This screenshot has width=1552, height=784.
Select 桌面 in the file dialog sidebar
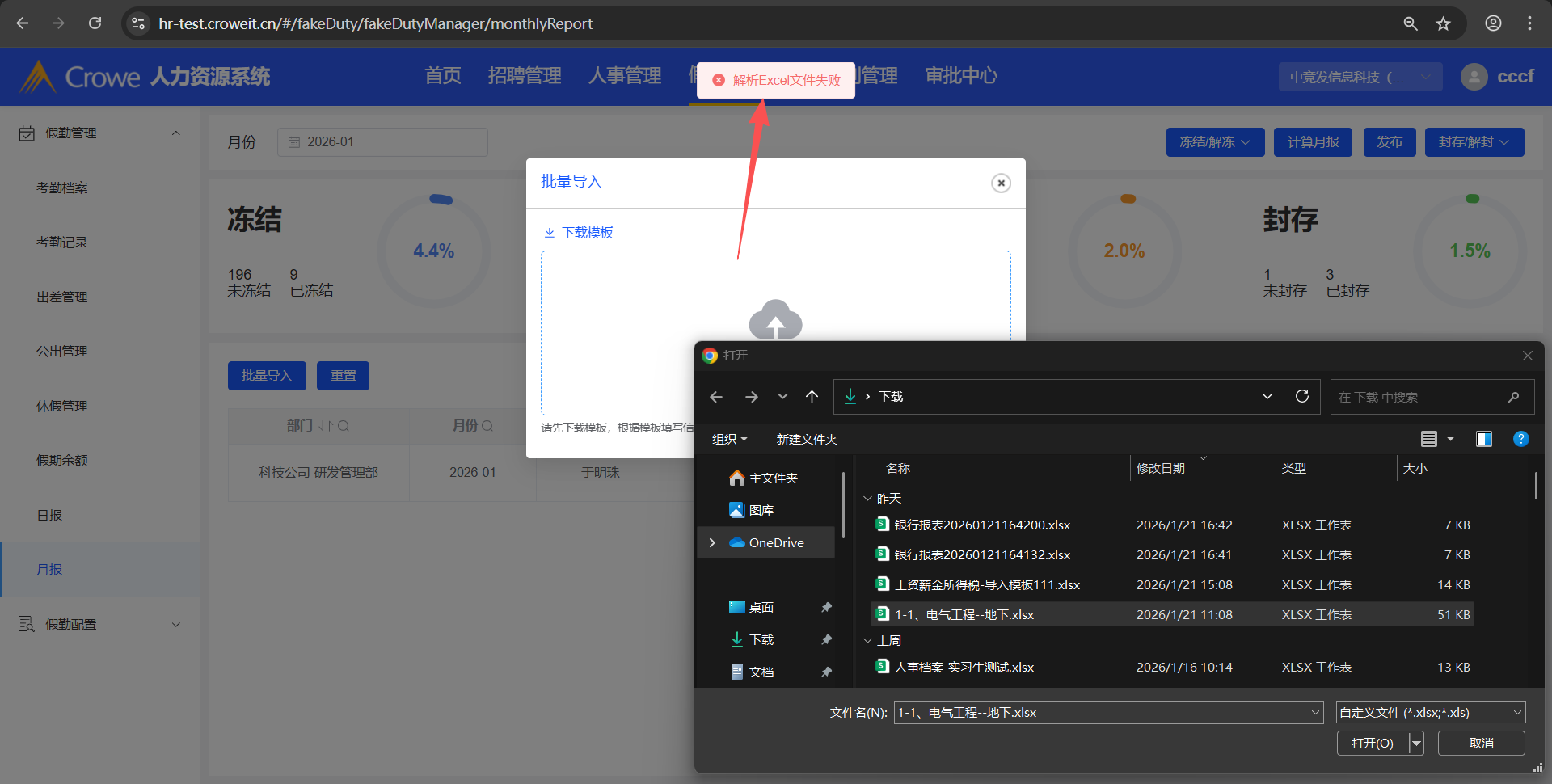coord(761,607)
